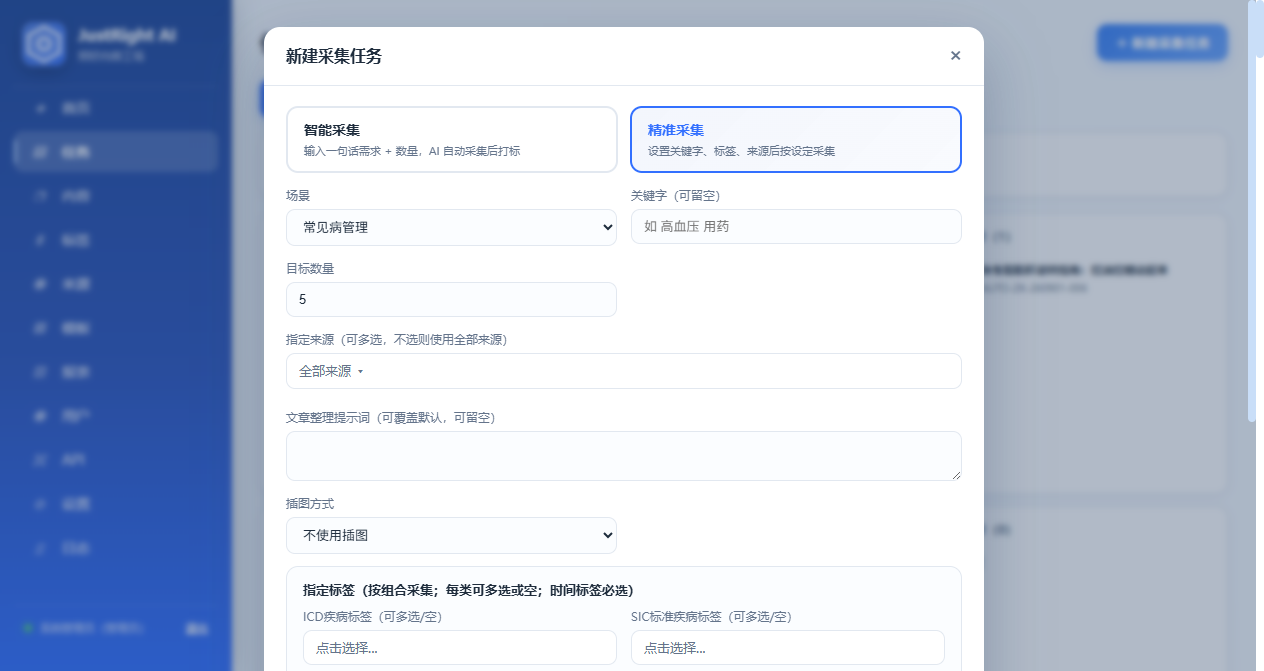
Task: Click the 目标数量 field showing 5
Action: click(x=451, y=299)
